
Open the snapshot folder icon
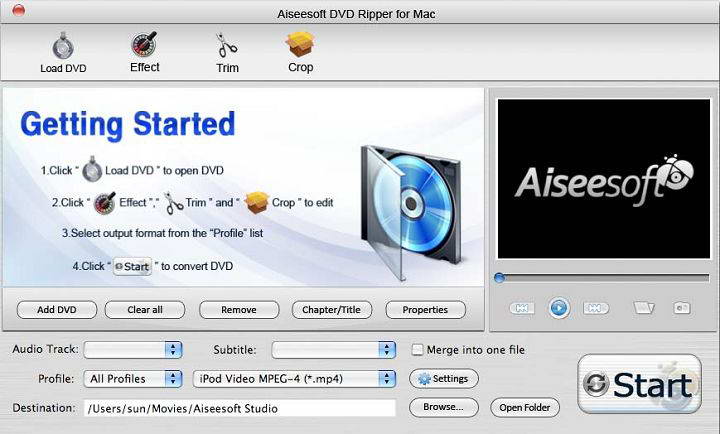click(x=644, y=308)
